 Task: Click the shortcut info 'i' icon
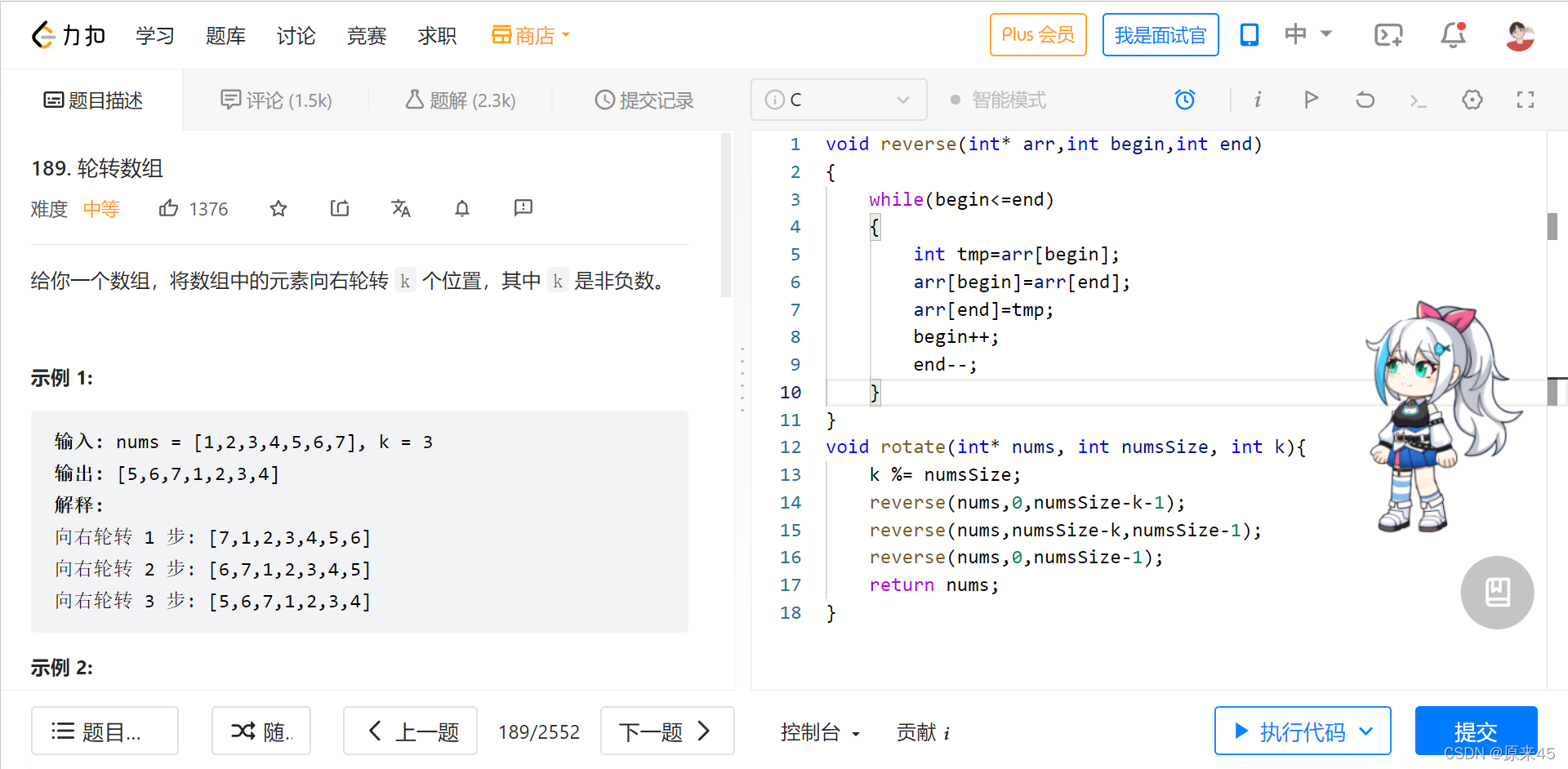pyautogui.click(x=1258, y=99)
